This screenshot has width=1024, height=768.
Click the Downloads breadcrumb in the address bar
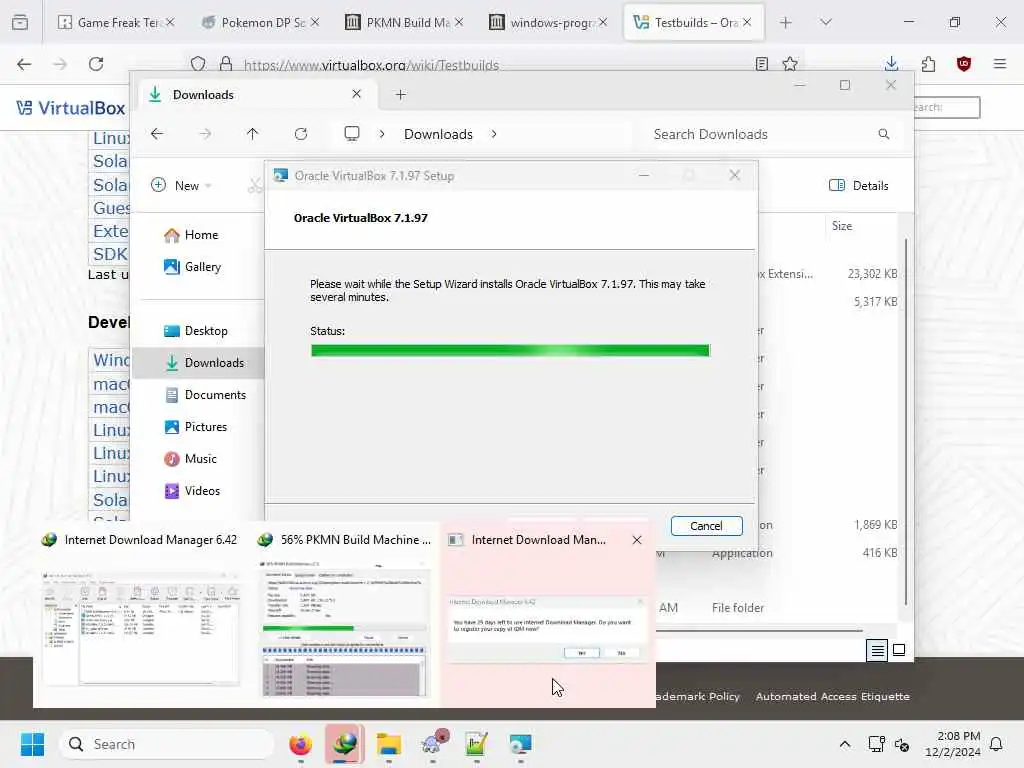point(438,134)
